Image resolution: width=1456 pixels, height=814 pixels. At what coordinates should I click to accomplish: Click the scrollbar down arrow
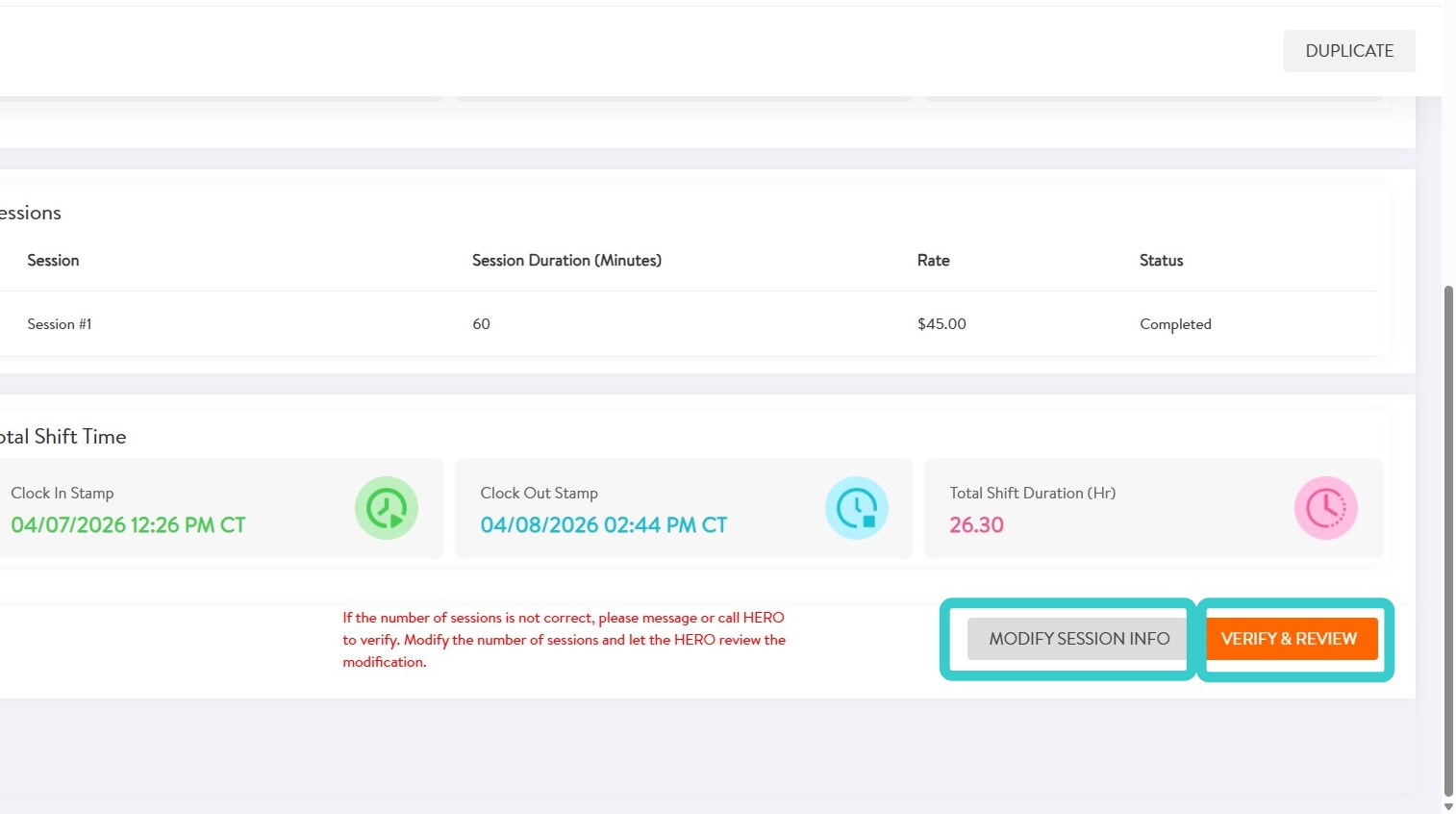pyautogui.click(x=1448, y=806)
